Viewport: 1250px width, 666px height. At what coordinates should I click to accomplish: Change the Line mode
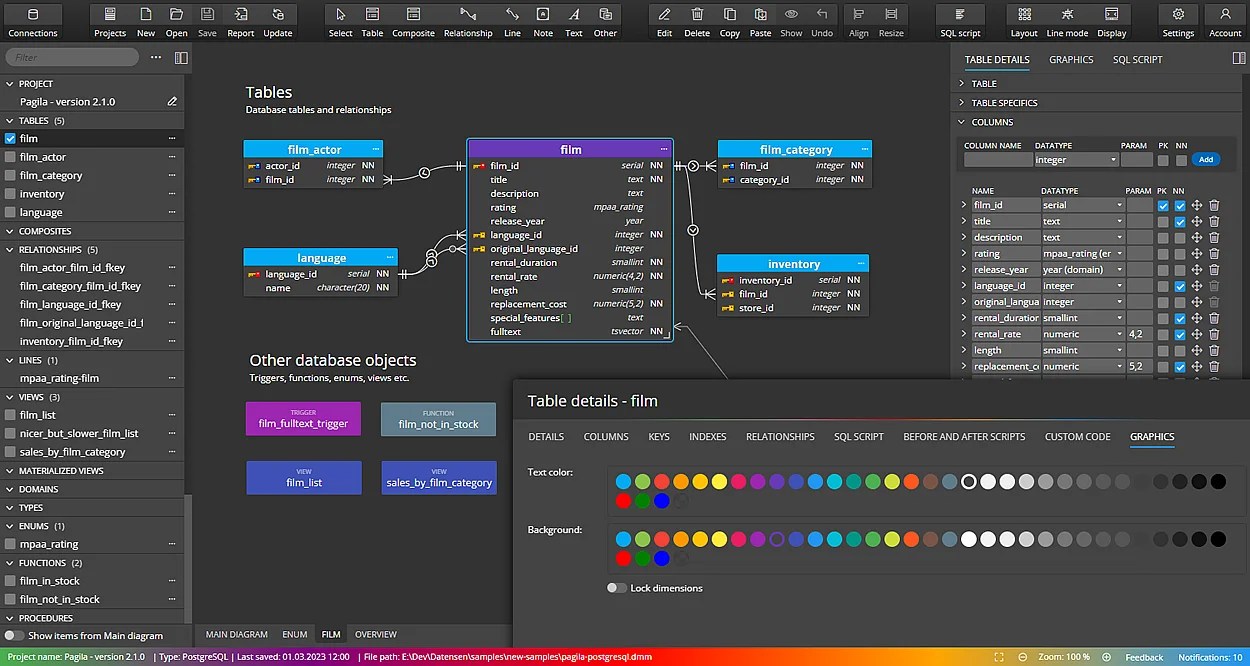pyautogui.click(x=1066, y=20)
